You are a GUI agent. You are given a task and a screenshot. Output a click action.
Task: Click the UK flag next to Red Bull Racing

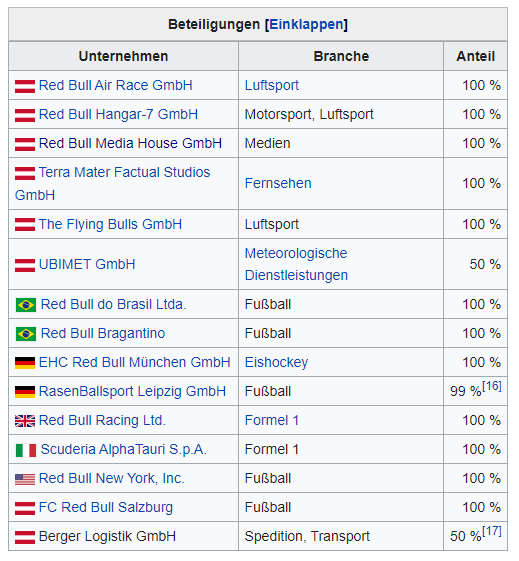(x=25, y=421)
